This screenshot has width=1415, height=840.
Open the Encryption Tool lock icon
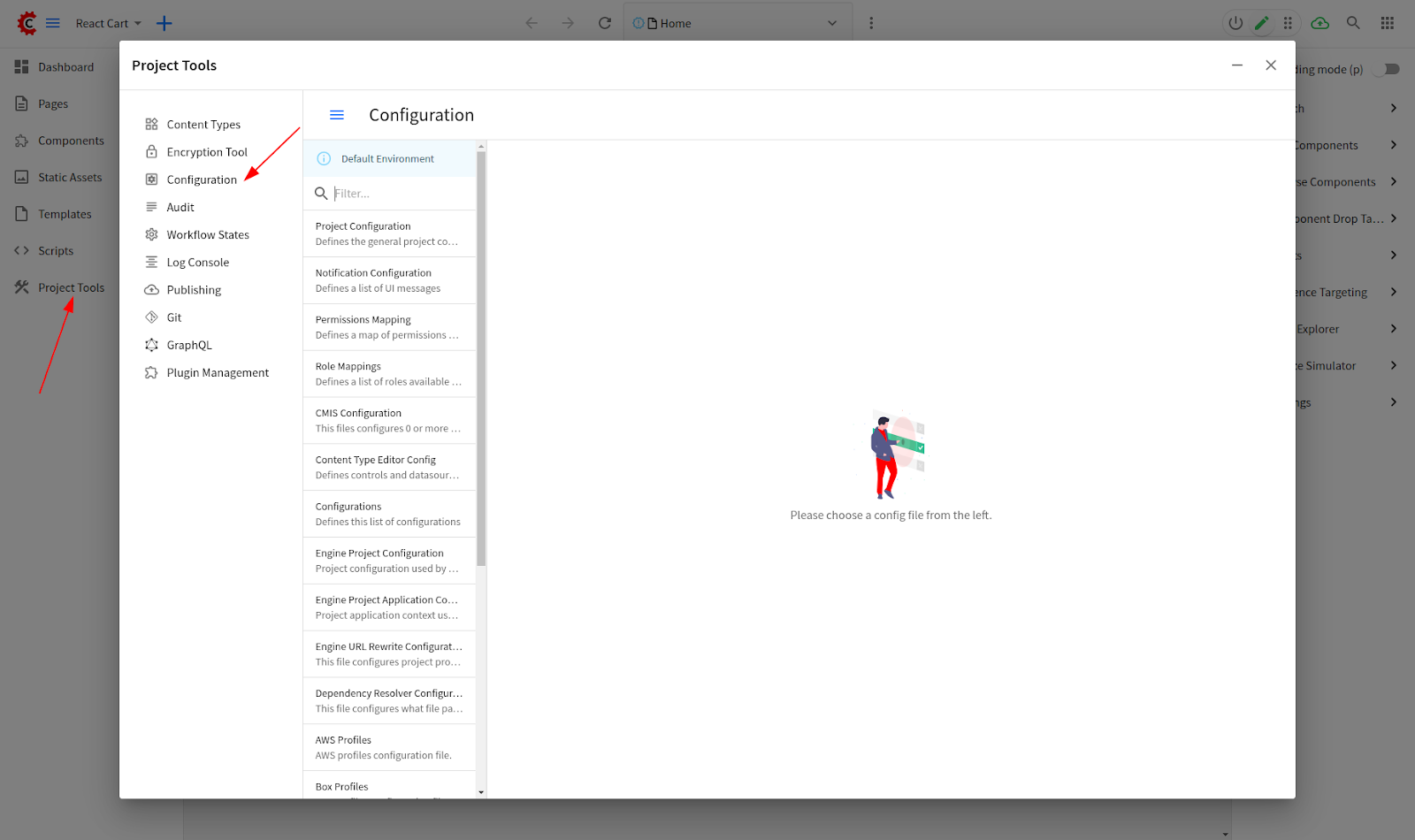tap(151, 152)
